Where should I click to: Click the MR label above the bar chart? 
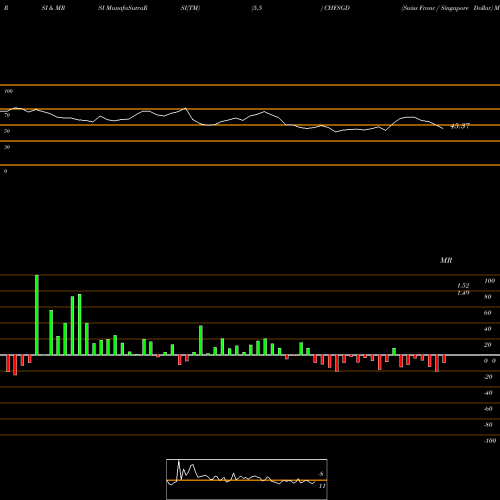point(446,260)
